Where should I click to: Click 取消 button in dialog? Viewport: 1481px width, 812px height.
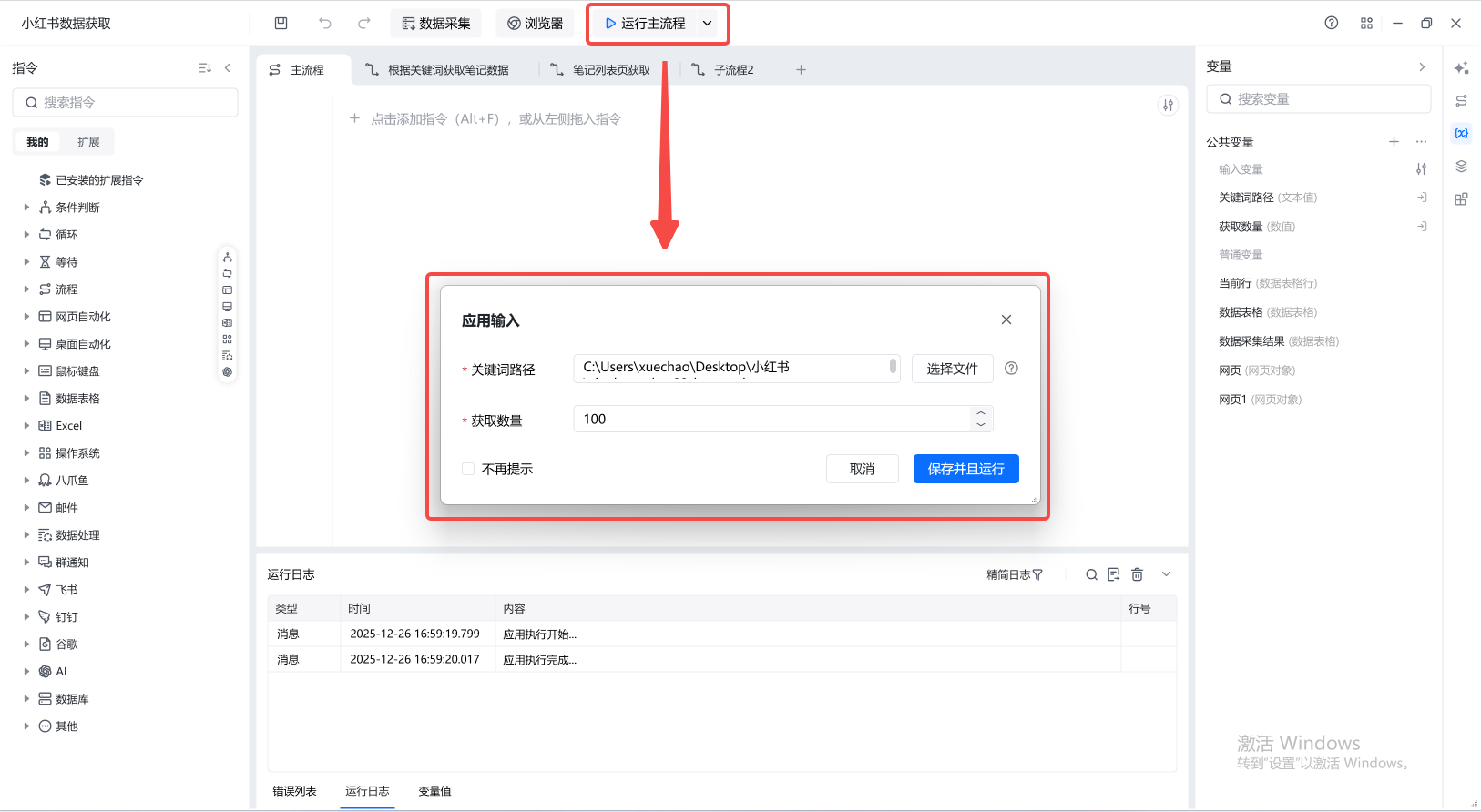click(863, 469)
